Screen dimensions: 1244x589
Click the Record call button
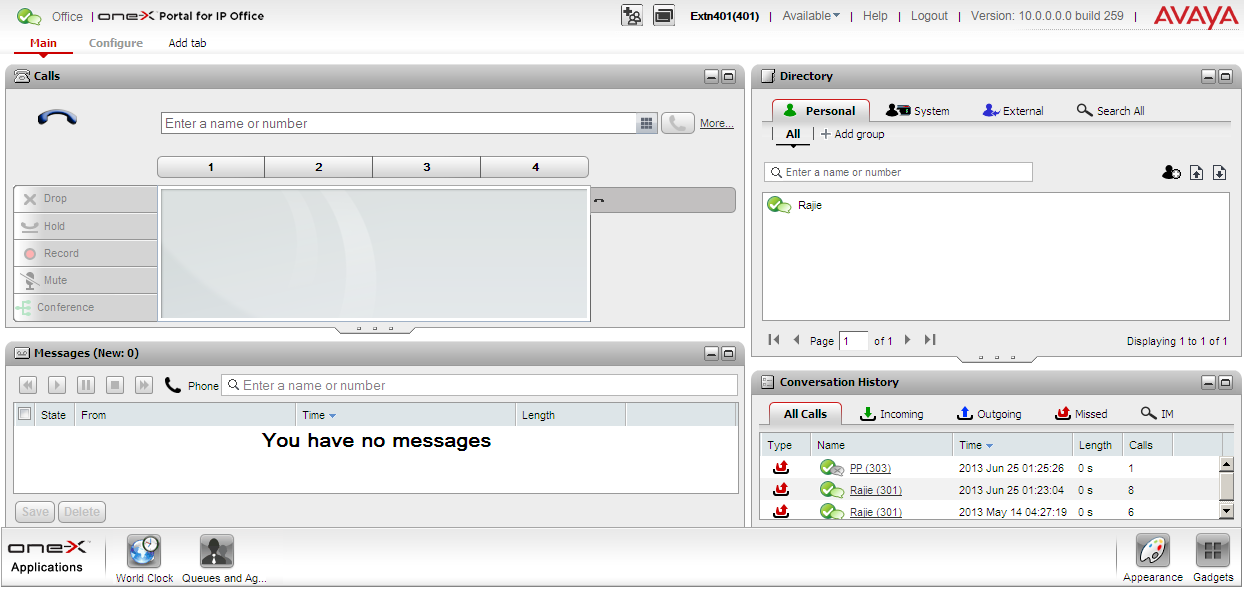(x=85, y=253)
